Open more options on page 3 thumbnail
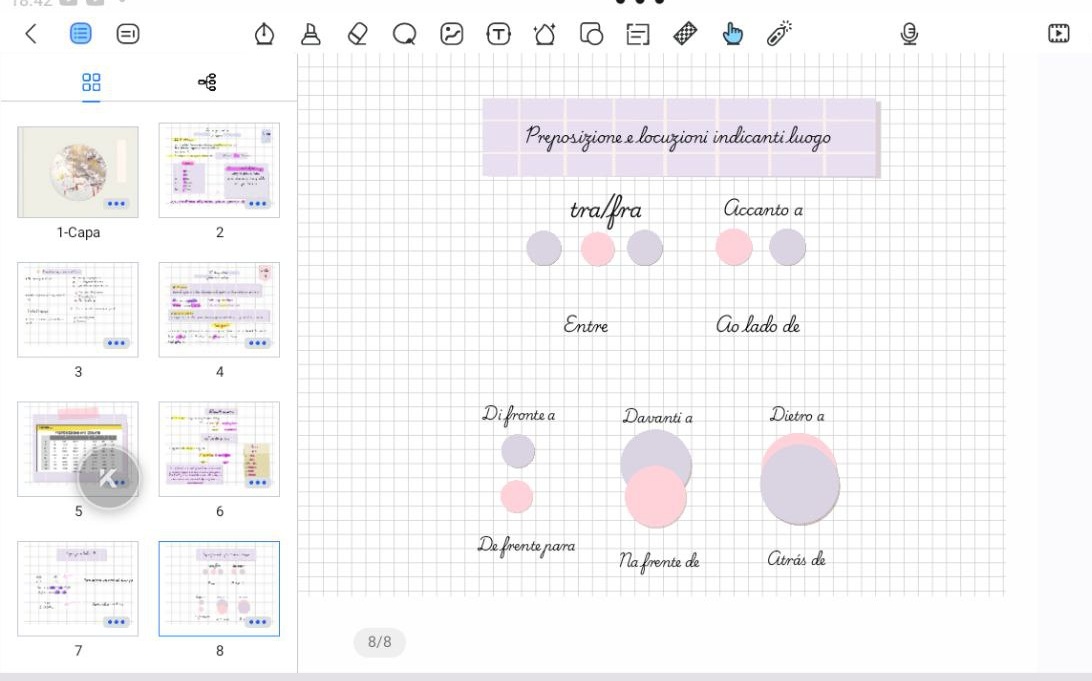Viewport: 1092px width, 681px height. click(x=116, y=343)
